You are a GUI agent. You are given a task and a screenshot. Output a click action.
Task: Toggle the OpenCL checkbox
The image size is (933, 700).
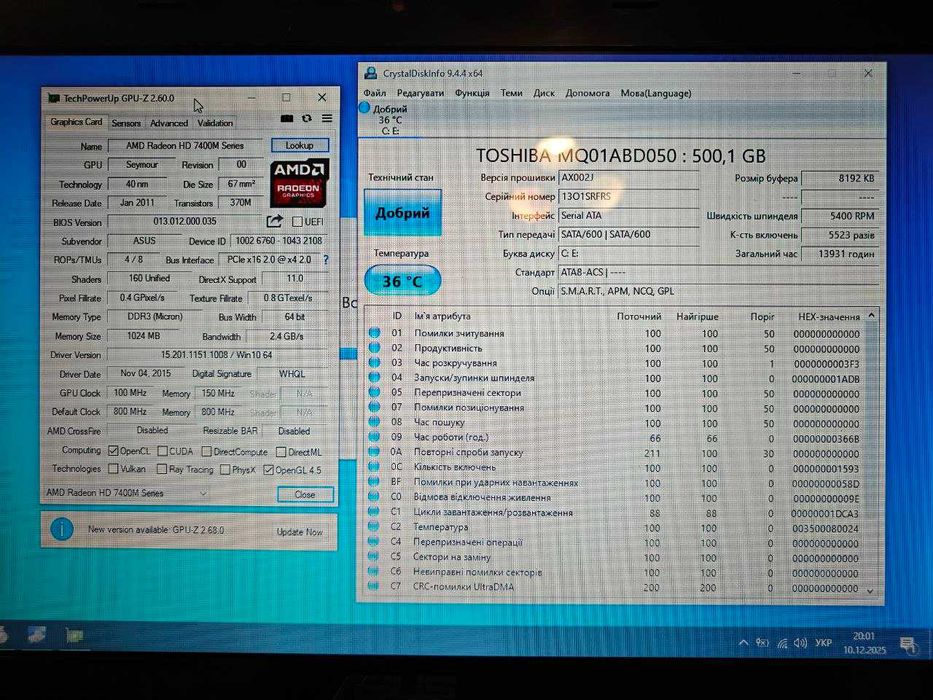(113, 451)
